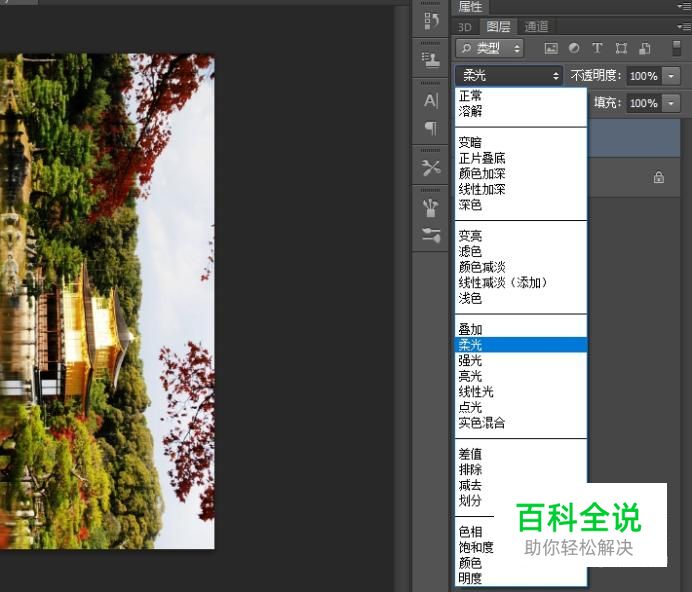Image resolution: width=692 pixels, height=592 pixels.
Task: Choose 变暗 blend mode
Action: click(x=521, y=143)
